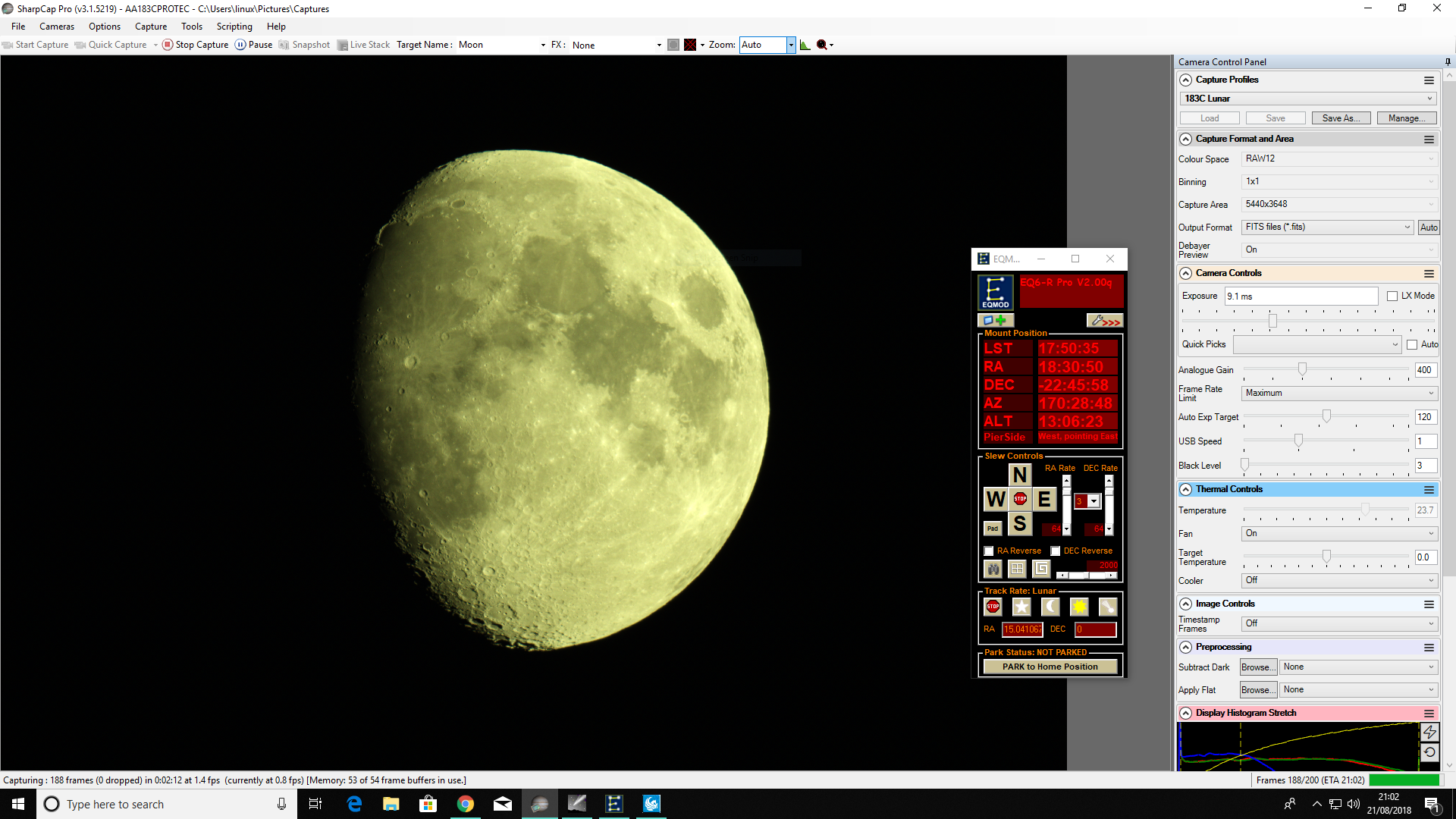
Task: Open the slew rate preset dropdown showing 3
Action: 1094,501
